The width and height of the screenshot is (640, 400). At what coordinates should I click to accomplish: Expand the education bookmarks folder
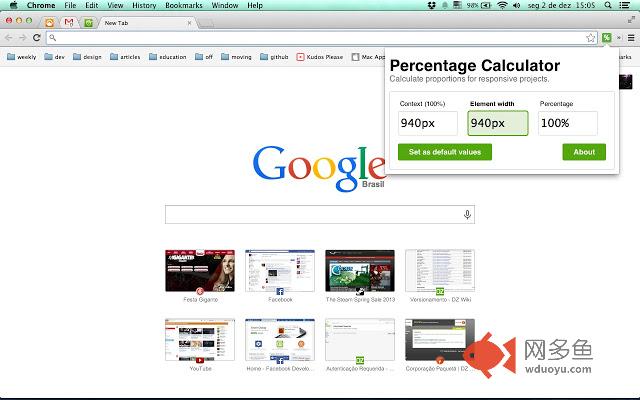(167, 57)
